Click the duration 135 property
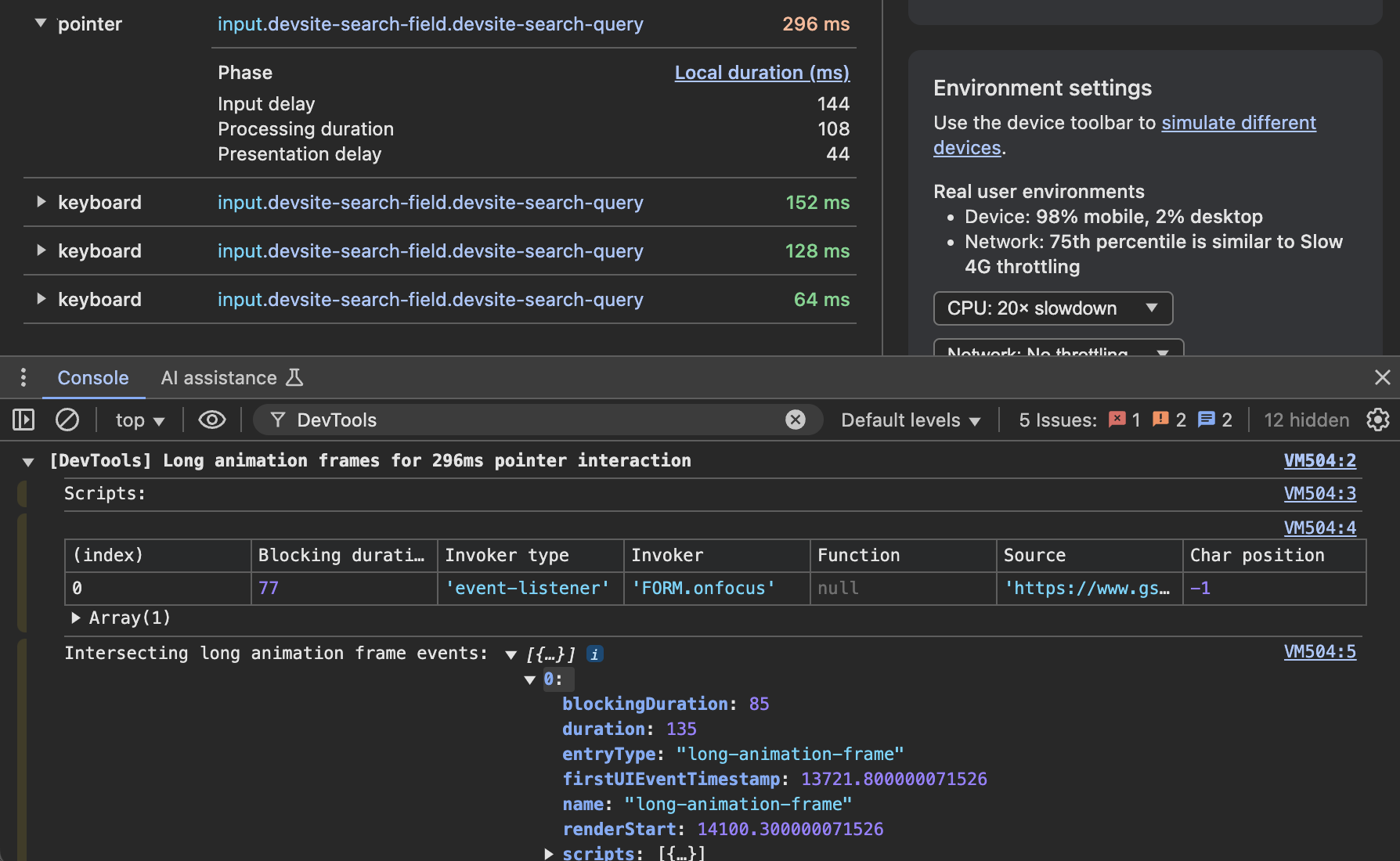The width and height of the screenshot is (1400, 861). pos(629,730)
